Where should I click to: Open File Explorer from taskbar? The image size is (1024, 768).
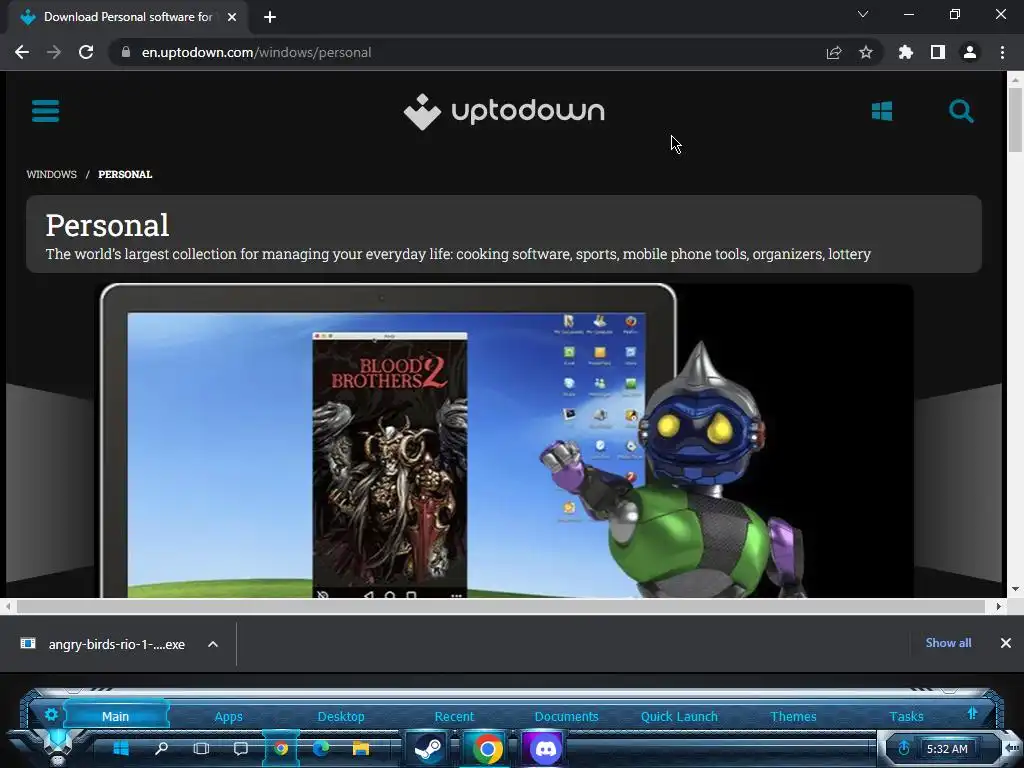pyautogui.click(x=361, y=748)
